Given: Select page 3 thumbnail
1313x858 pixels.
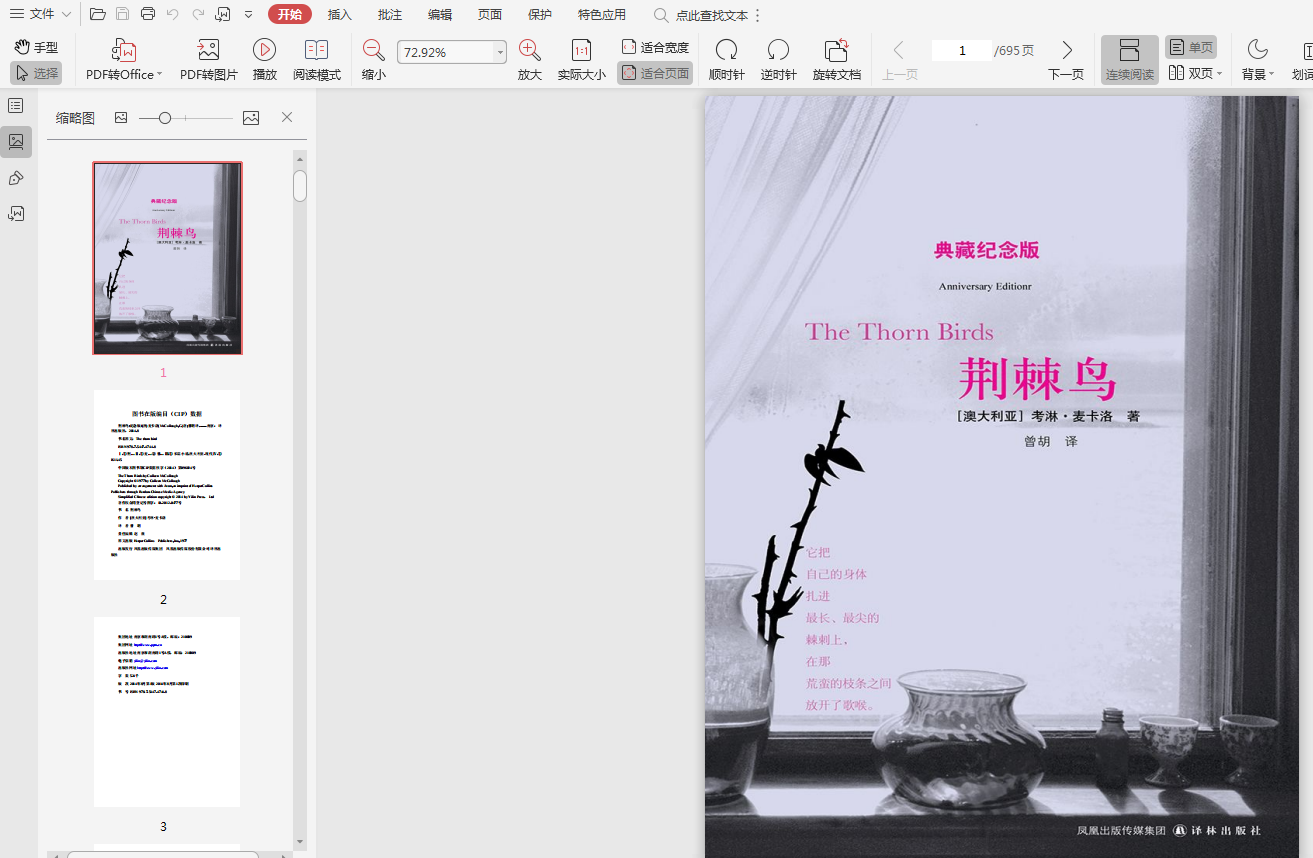Looking at the screenshot, I should [167, 712].
